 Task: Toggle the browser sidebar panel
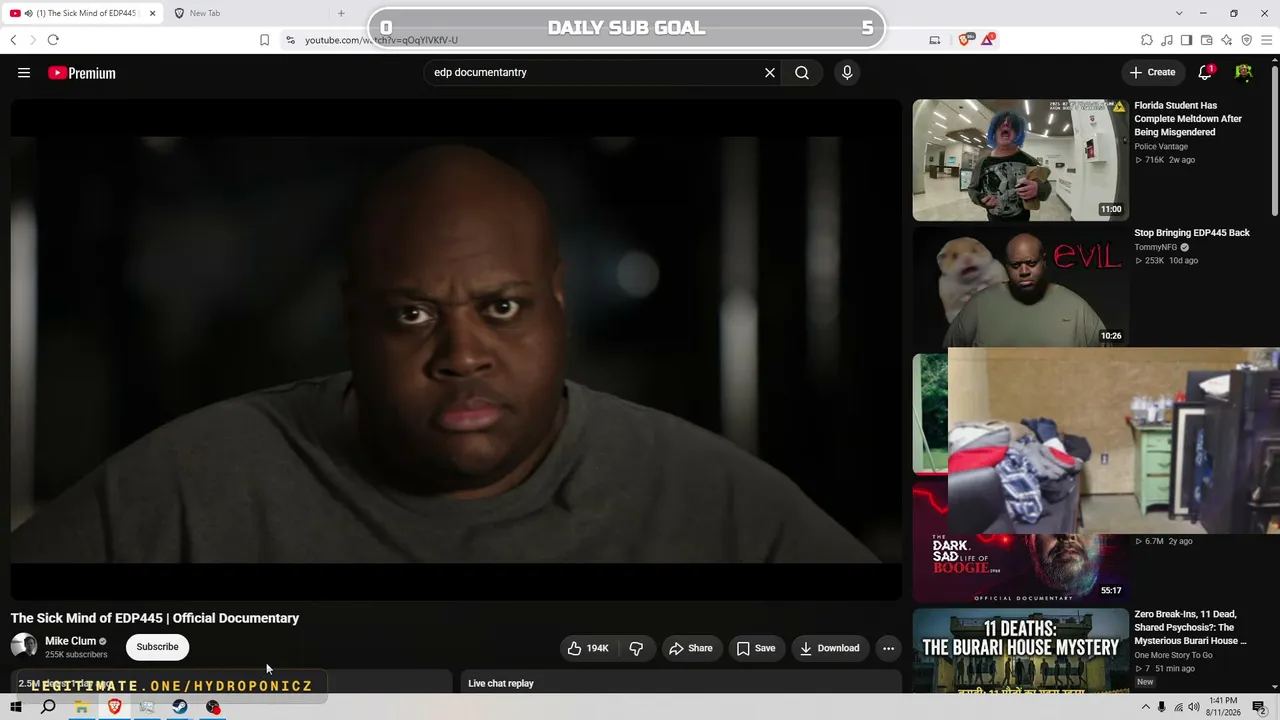(1187, 40)
